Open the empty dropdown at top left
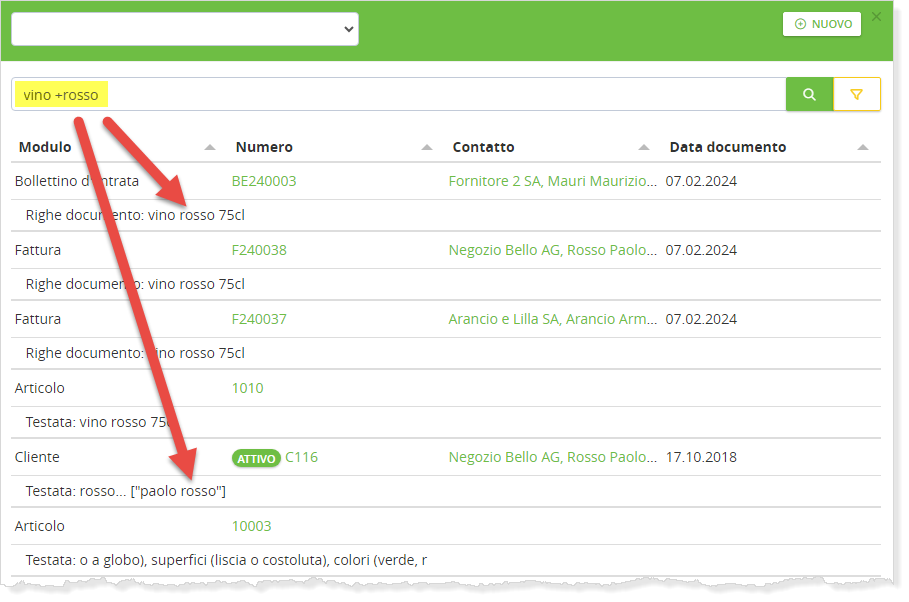The width and height of the screenshot is (909, 602). coord(185,29)
